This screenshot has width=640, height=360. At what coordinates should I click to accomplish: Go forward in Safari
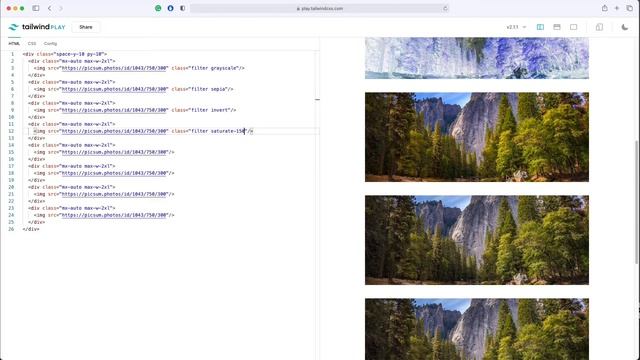(x=61, y=8)
